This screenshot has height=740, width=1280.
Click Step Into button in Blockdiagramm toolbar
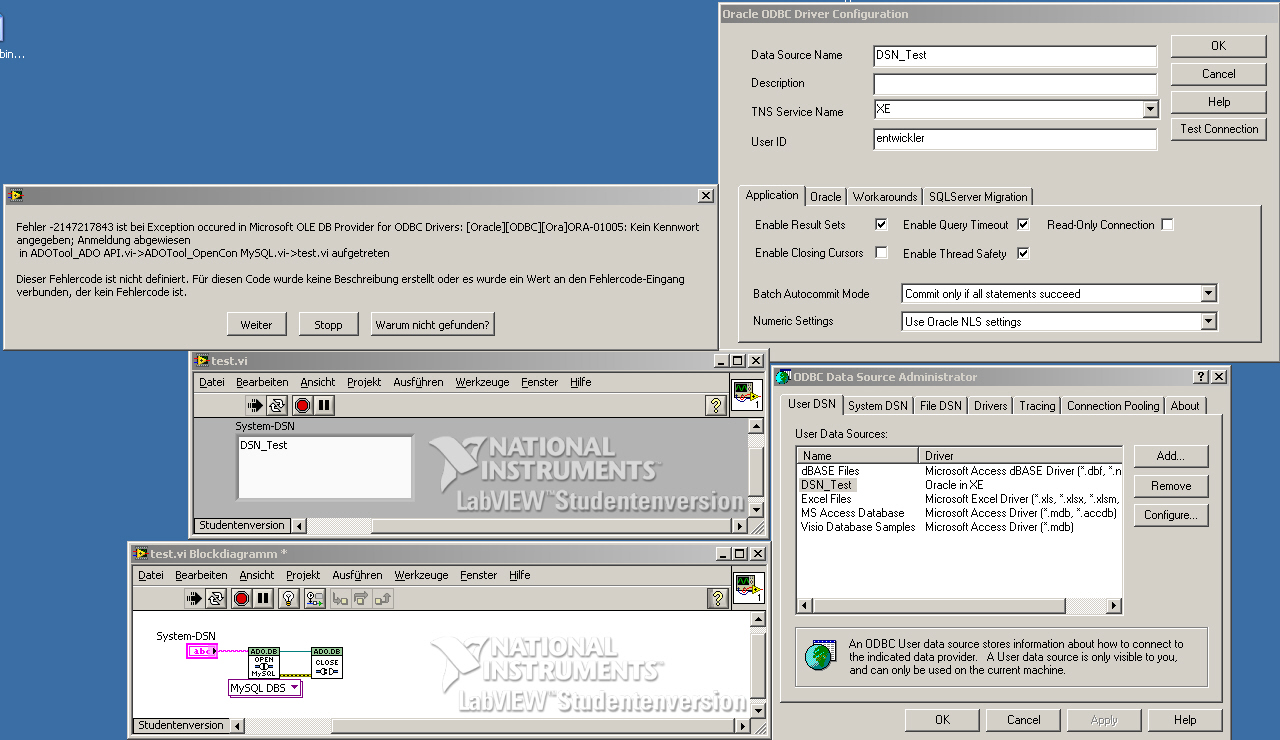coord(340,598)
